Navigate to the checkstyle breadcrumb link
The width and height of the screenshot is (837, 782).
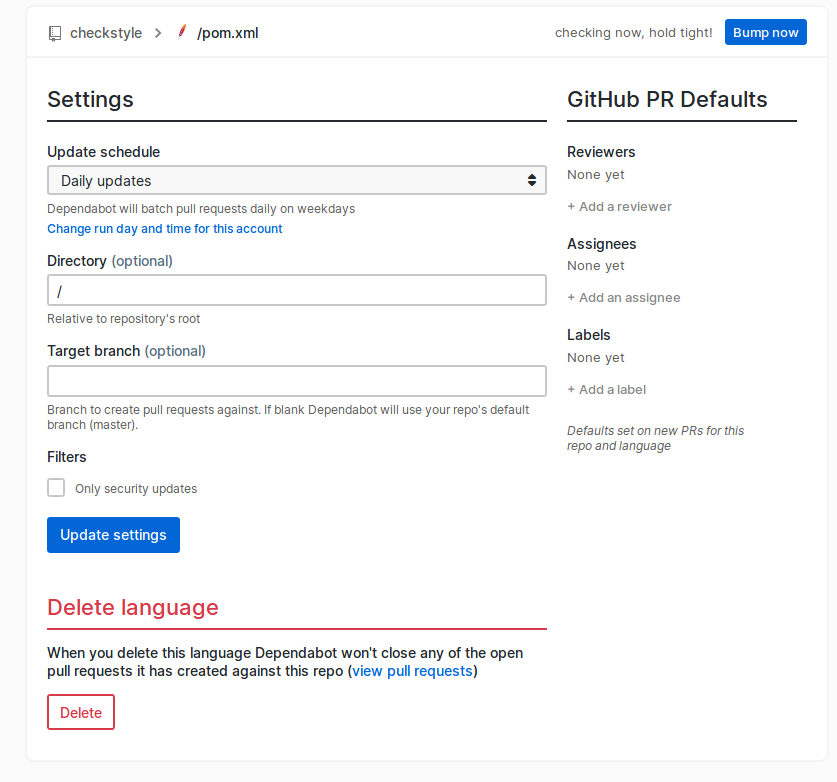[106, 32]
